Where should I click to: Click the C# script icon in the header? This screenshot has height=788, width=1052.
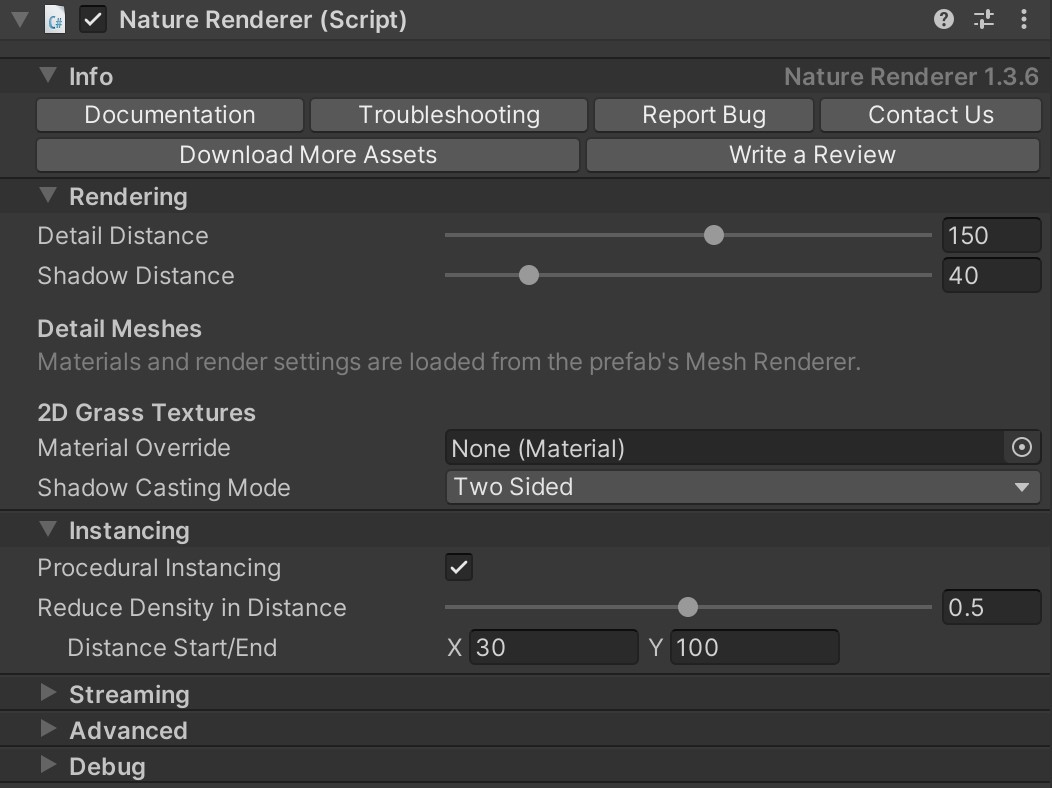click(x=56, y=19)
